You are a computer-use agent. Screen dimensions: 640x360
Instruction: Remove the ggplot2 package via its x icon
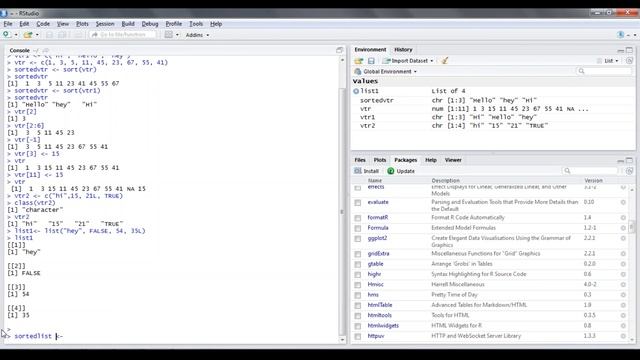tap(623, 238)
